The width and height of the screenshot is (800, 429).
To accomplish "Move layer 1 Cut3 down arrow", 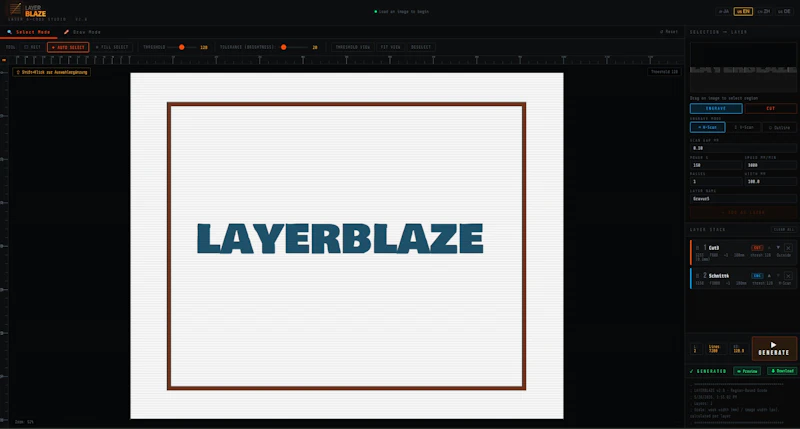I will coord(779,248).
